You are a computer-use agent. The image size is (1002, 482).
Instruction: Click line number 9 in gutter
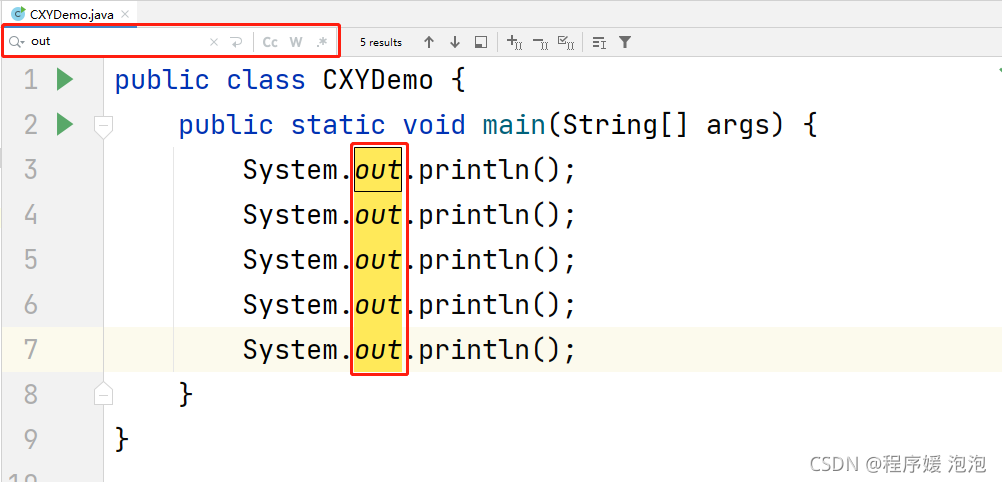[x=30, y=439]
